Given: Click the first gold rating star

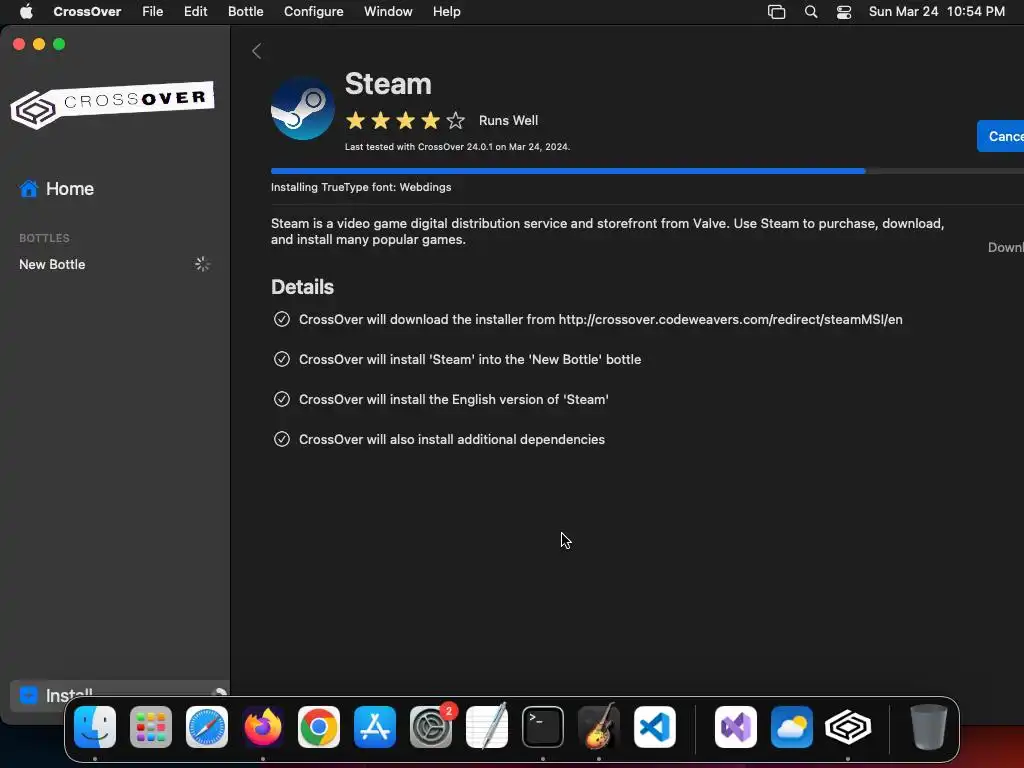Looking at the screenshot, I should pos(356,120).
